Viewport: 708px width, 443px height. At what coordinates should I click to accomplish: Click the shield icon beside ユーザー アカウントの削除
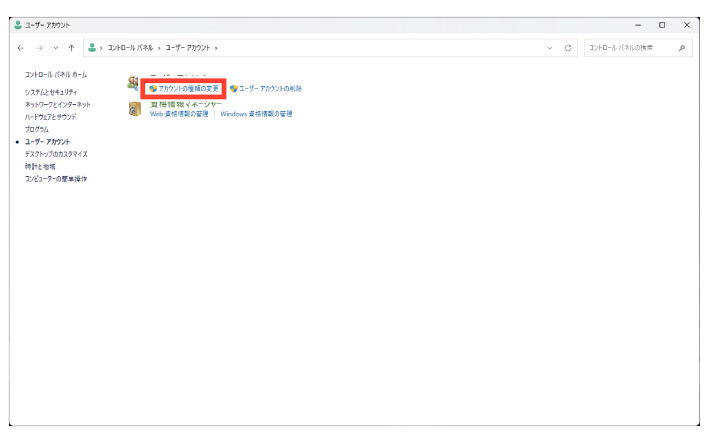(234, 89)
